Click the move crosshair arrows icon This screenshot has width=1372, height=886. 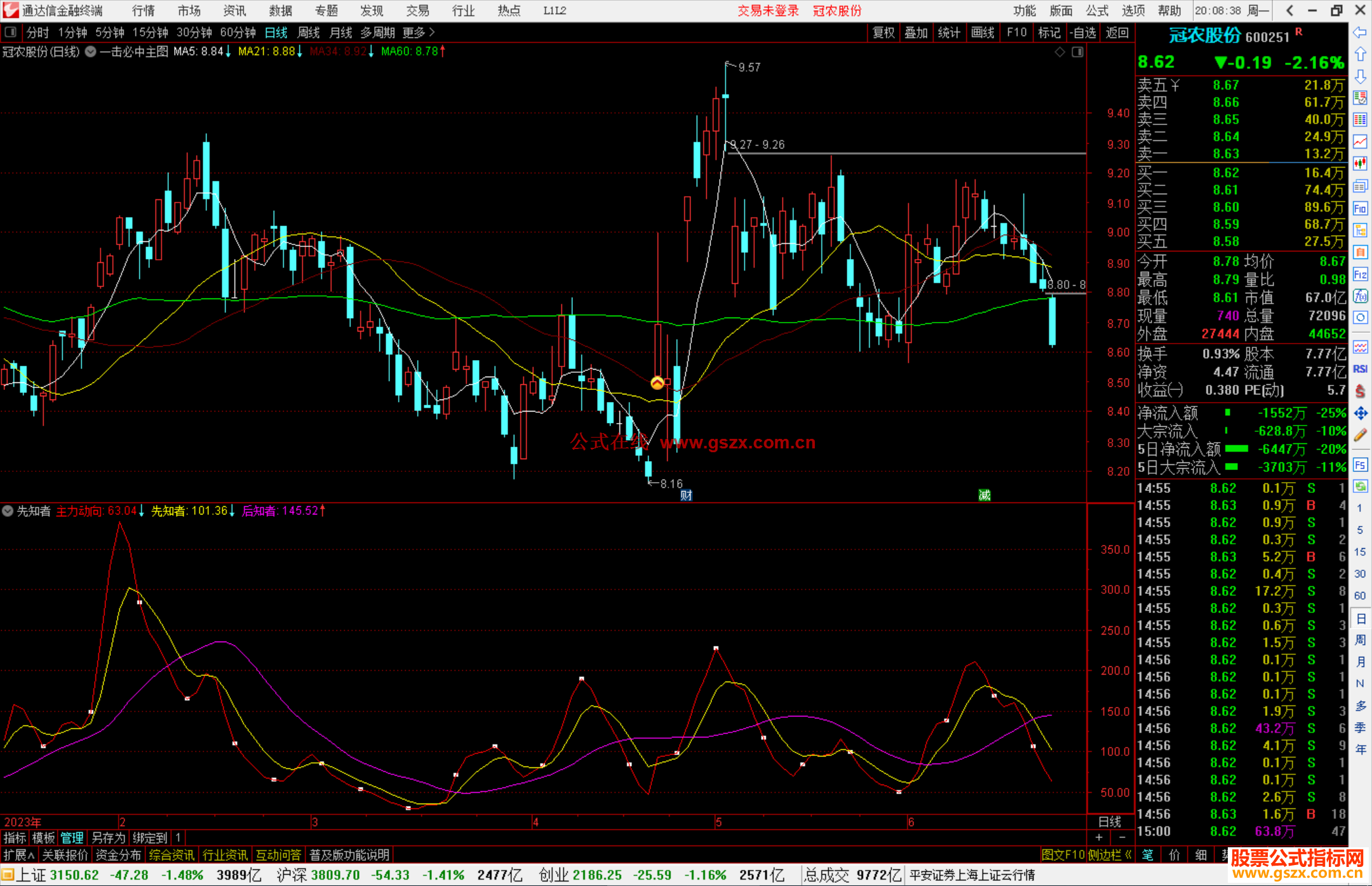1360,413
